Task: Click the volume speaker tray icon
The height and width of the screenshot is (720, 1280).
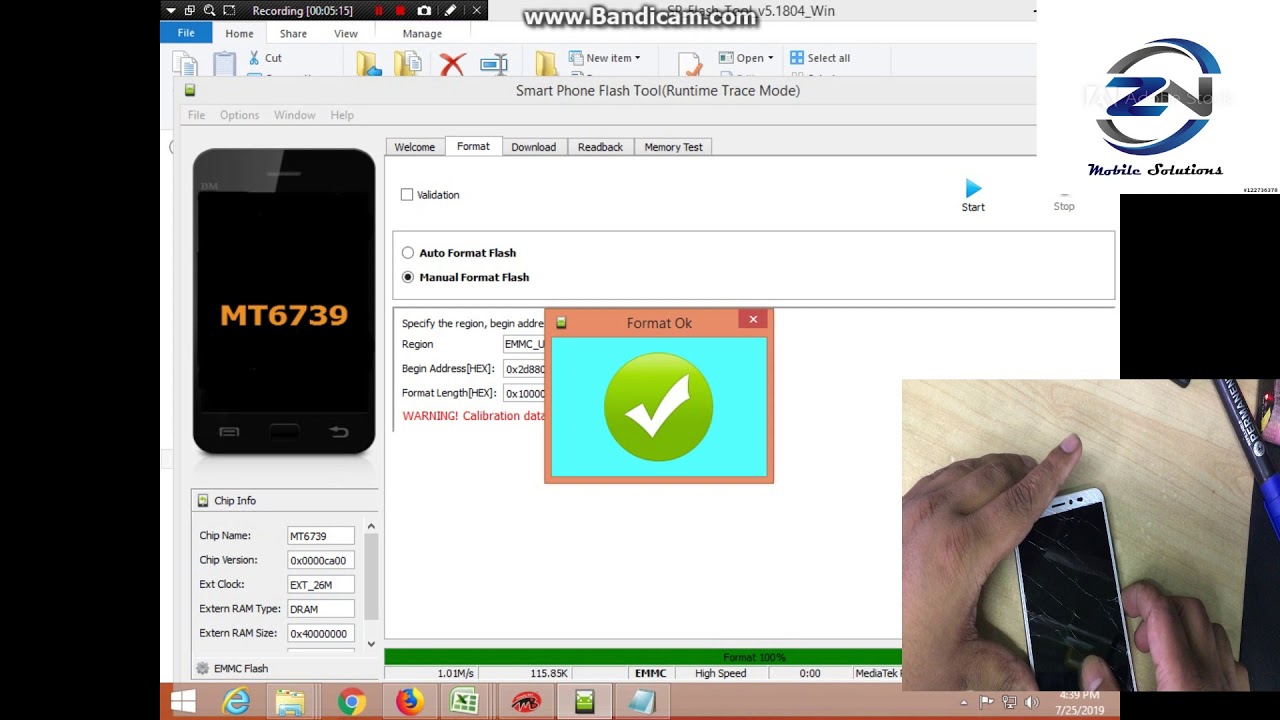Action: [1031, 703]
